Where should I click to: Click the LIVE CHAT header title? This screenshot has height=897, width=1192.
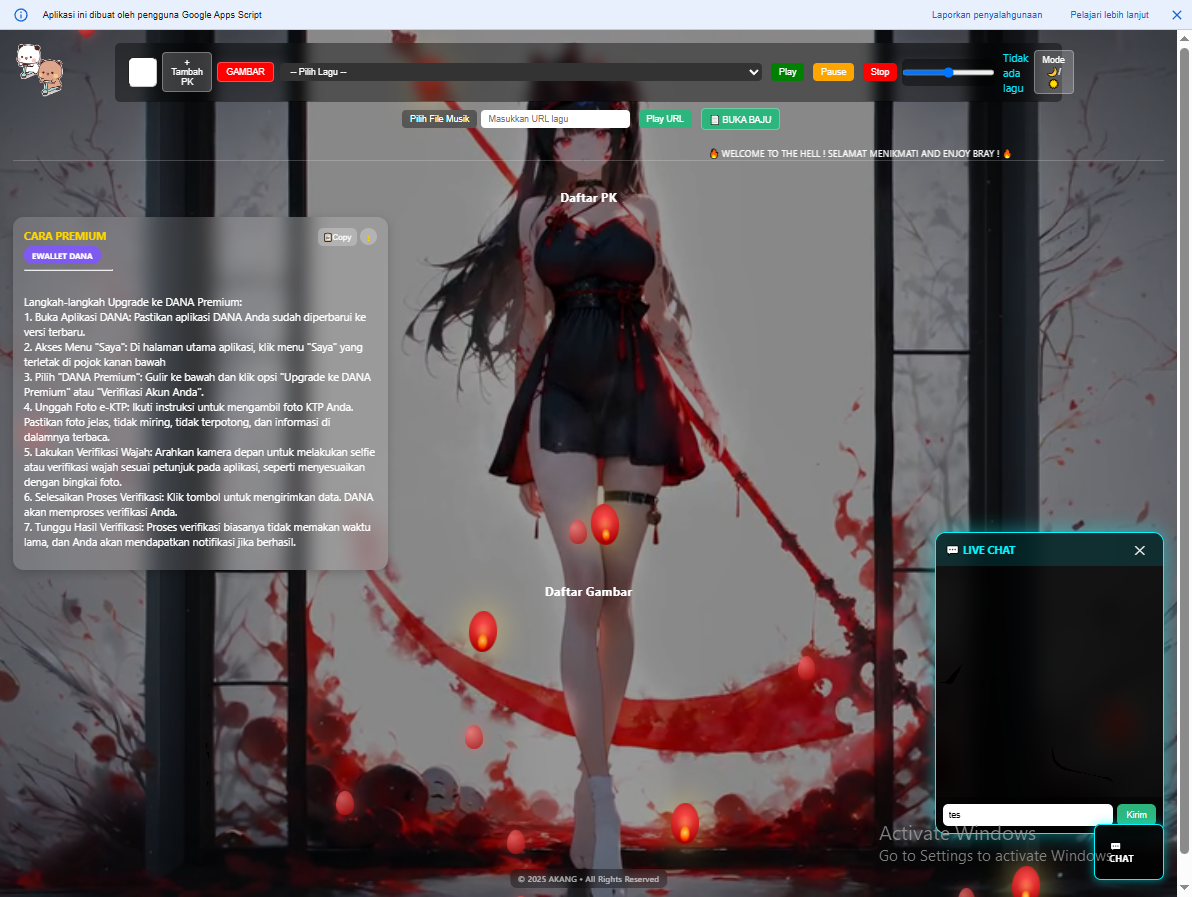point(981,550)
